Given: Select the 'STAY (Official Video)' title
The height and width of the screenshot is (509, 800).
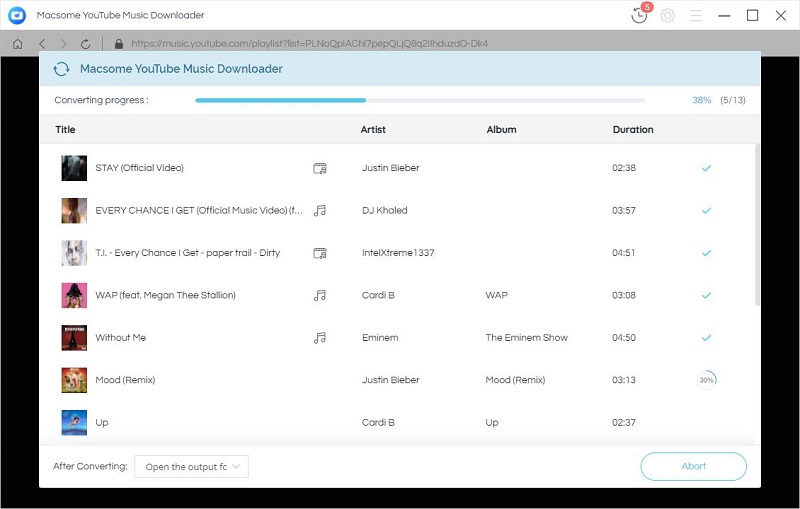Looking at the screenshot, I should [x=139, y=168].
